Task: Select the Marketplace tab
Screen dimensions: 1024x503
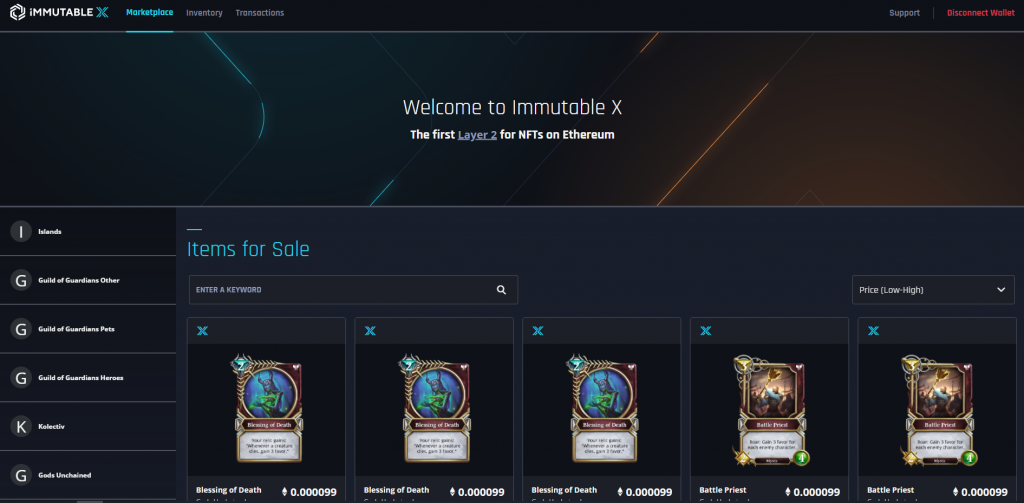Action: 149,13
